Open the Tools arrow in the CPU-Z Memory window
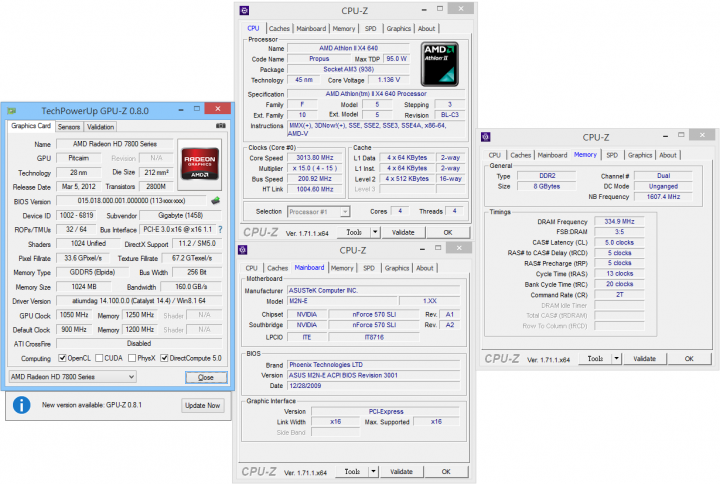The width and height of the screenshot is (720, 484). (617, 359)
